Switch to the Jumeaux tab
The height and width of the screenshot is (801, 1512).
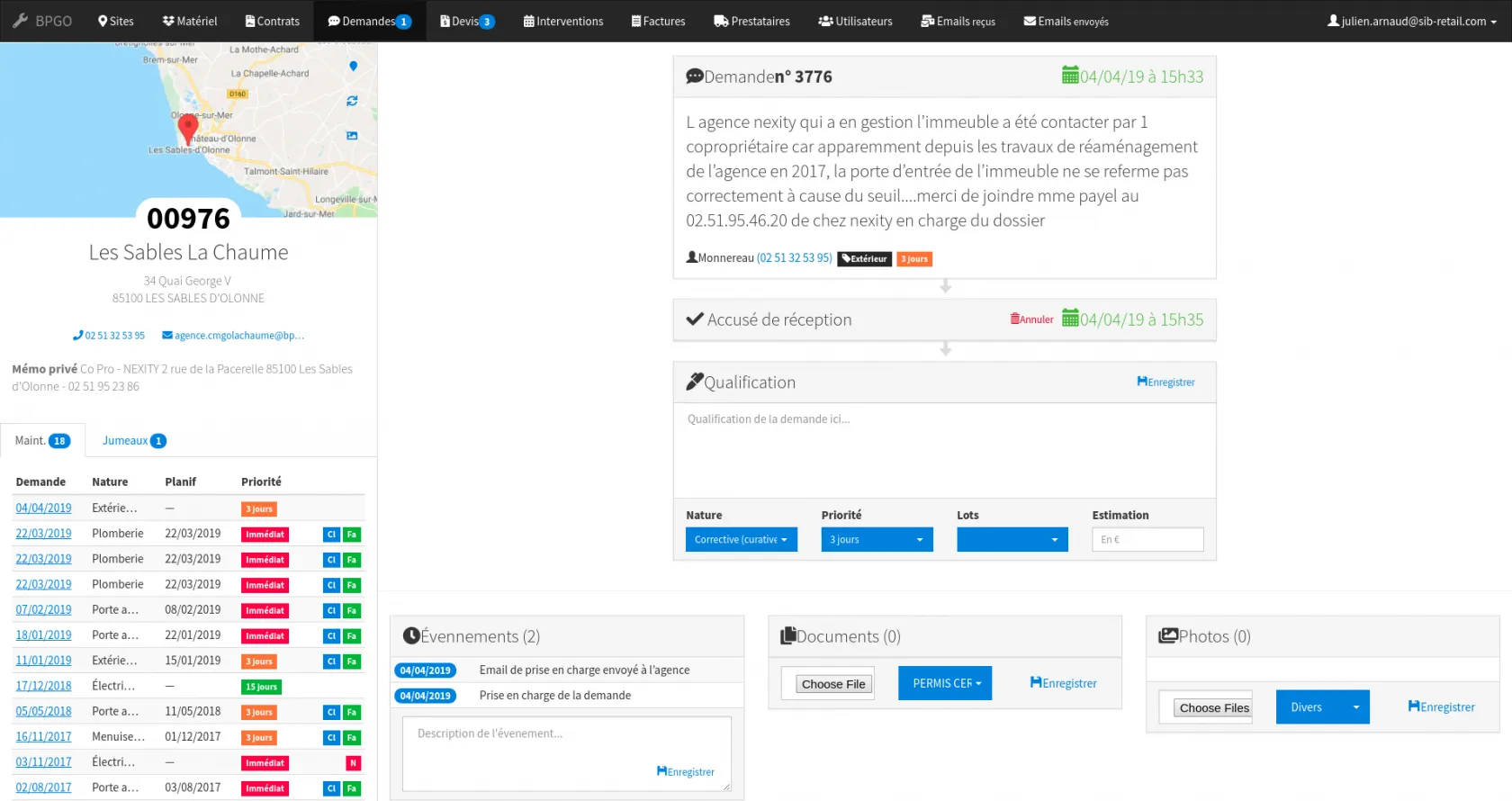click(133, 441)
